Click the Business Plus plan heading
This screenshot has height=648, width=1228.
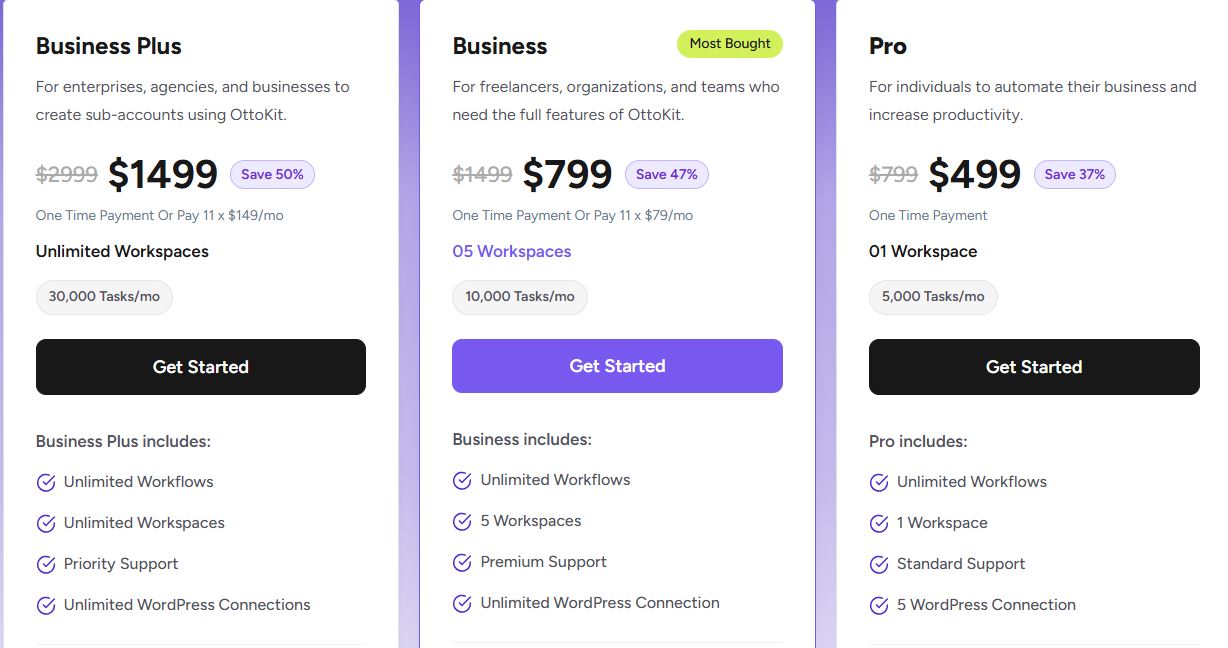coord(109,46)
